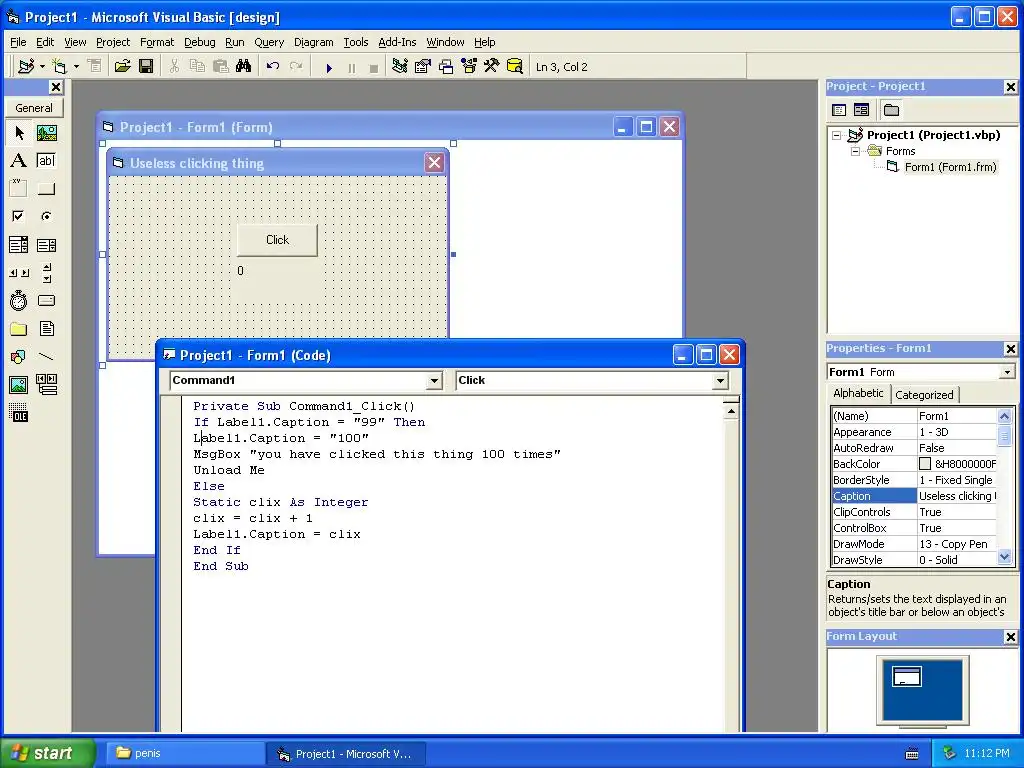Open the Project Explorer toolbar icon
The image size is (1024, 768).
(400, 66)
